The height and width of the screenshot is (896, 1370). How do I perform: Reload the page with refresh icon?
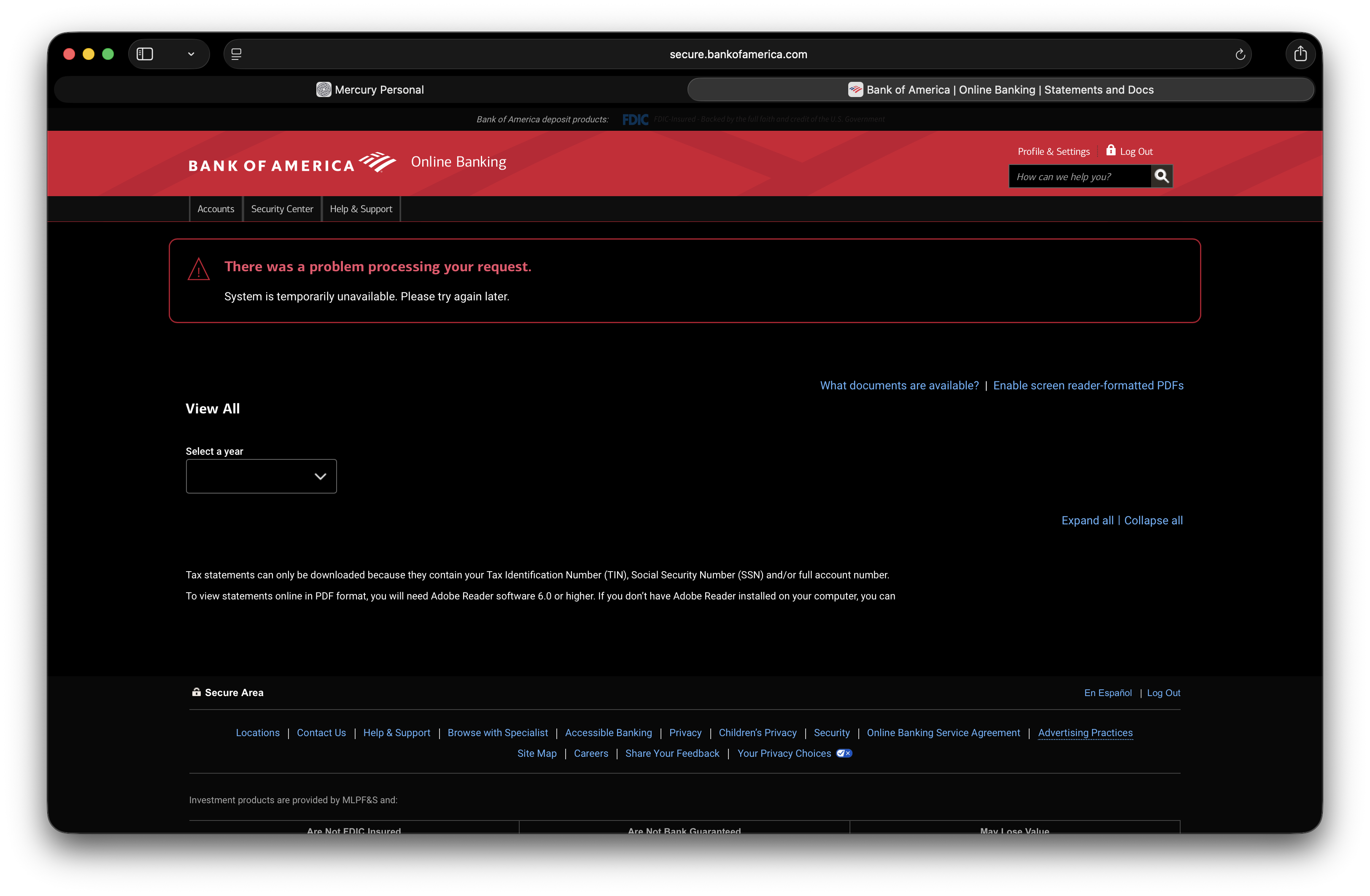click(x=1241, y=54)
